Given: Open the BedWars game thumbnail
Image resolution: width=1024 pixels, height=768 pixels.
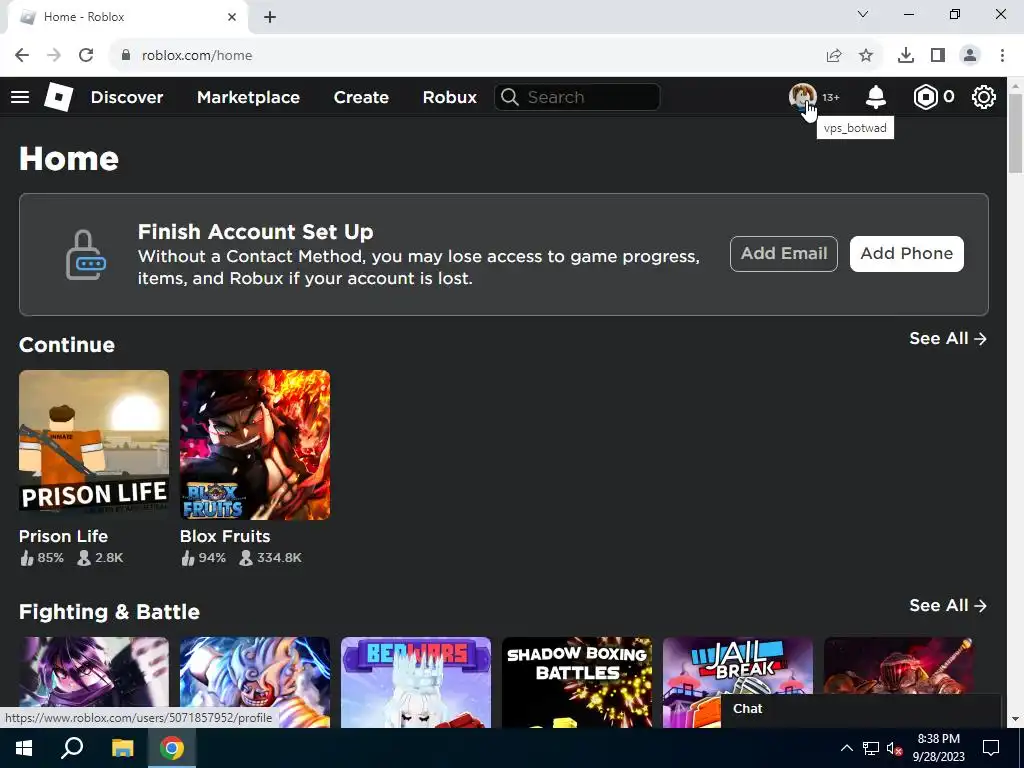Looking at the screenshot, I should click(416, 682).
